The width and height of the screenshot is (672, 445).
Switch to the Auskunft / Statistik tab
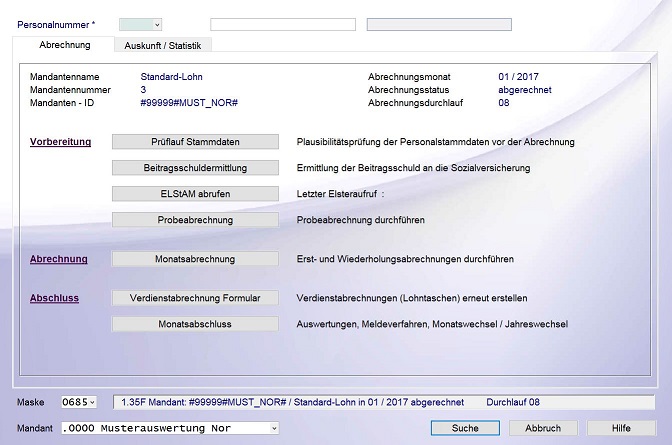point(162,45)
